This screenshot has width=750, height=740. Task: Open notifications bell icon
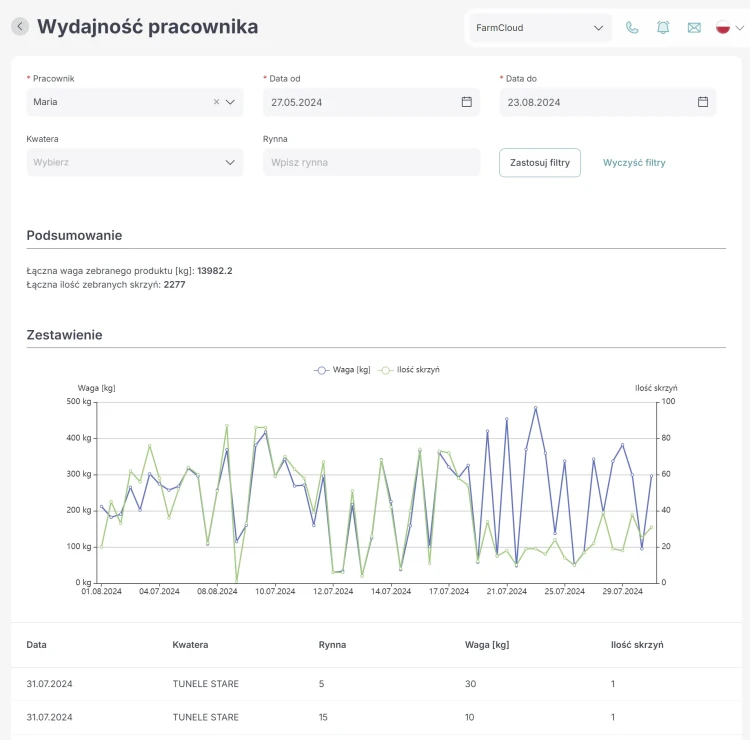click(662, 28)
